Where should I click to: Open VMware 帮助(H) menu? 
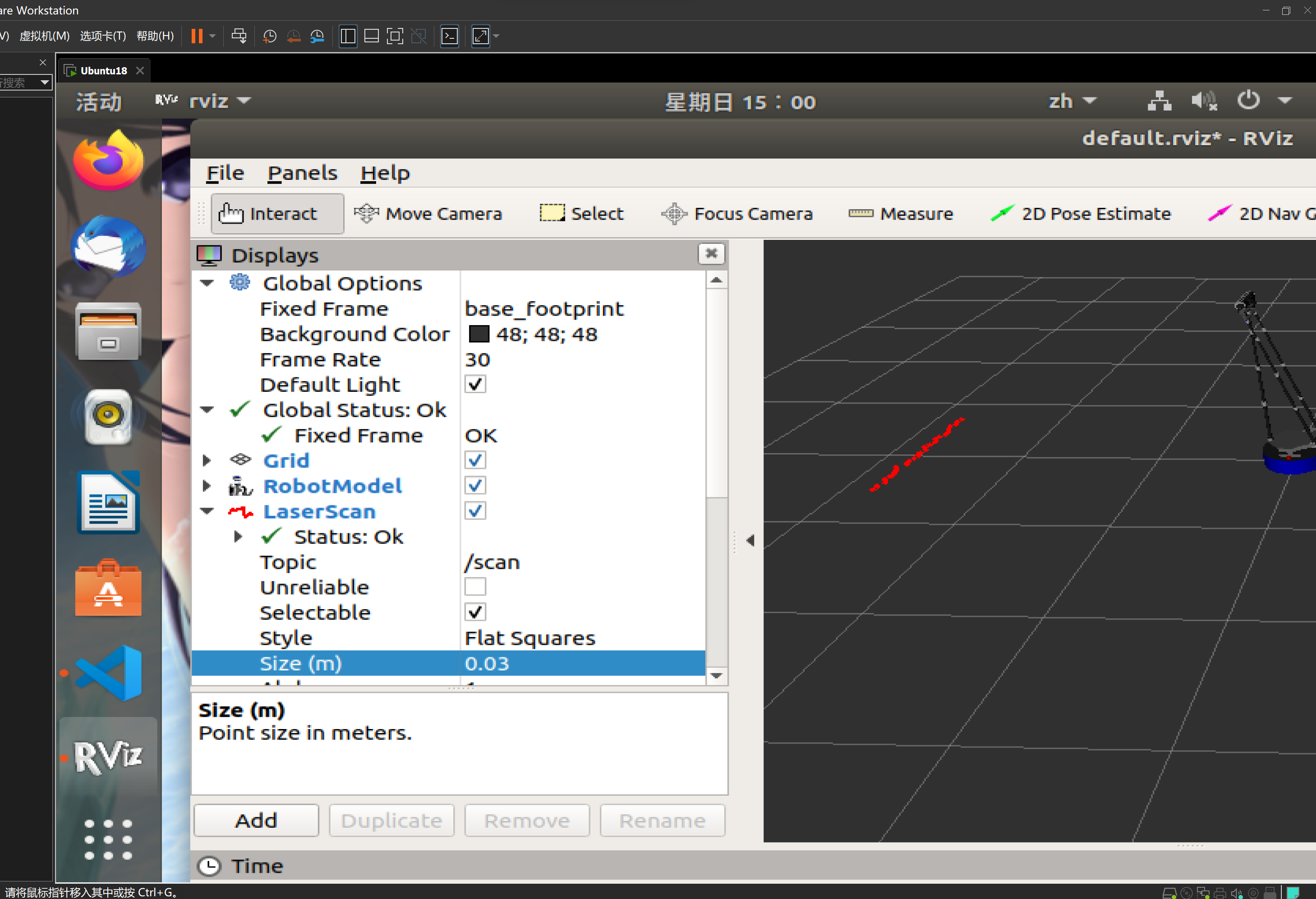point(155,36)
